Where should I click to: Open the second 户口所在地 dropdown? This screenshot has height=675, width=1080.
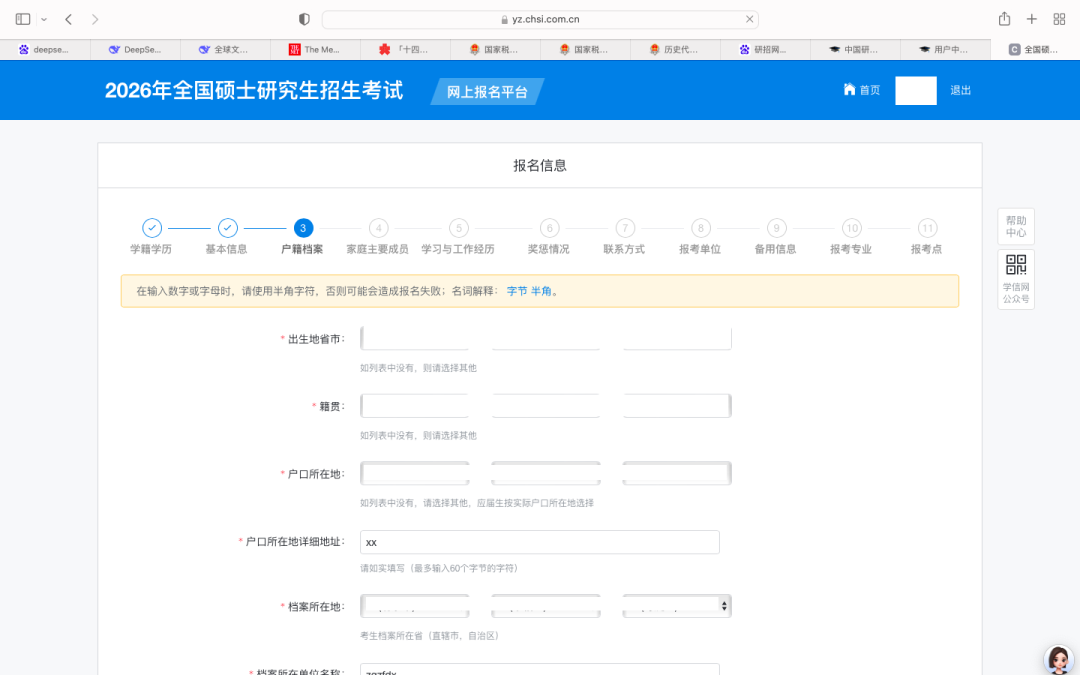pos(546,473)
